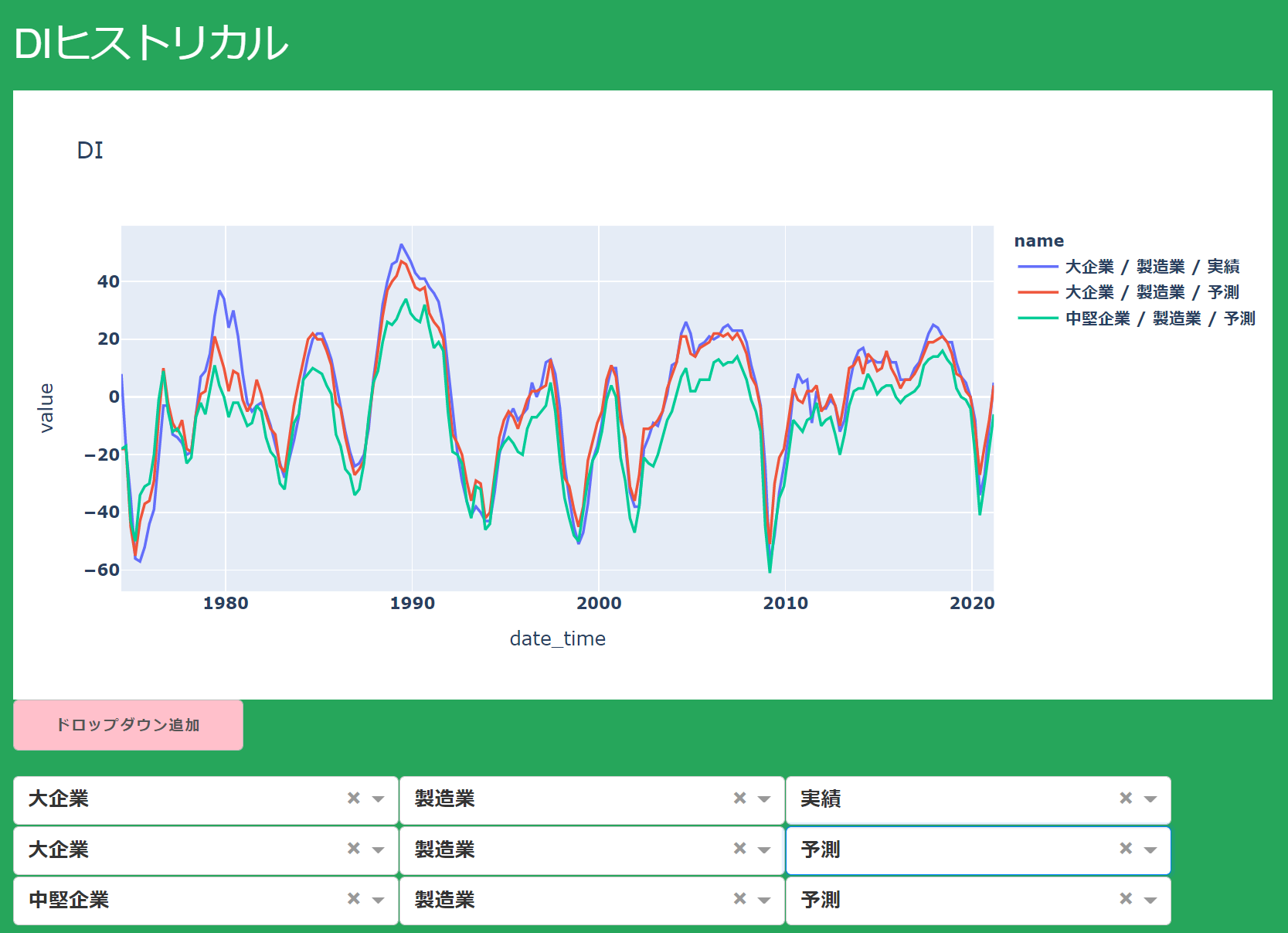Clear 製造業 in the first dropdown row

740,798
